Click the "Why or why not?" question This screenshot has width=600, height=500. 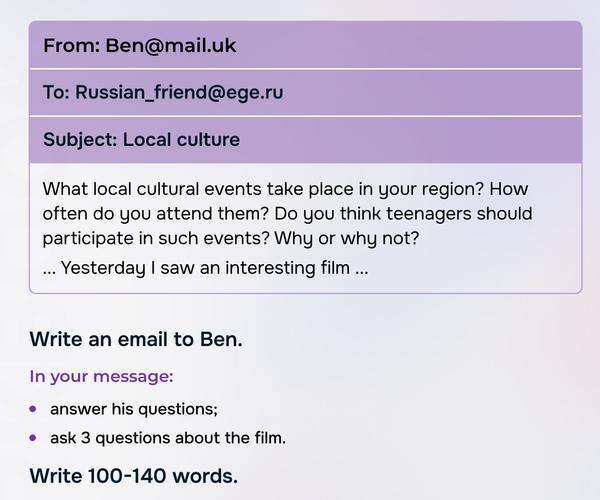346,239
